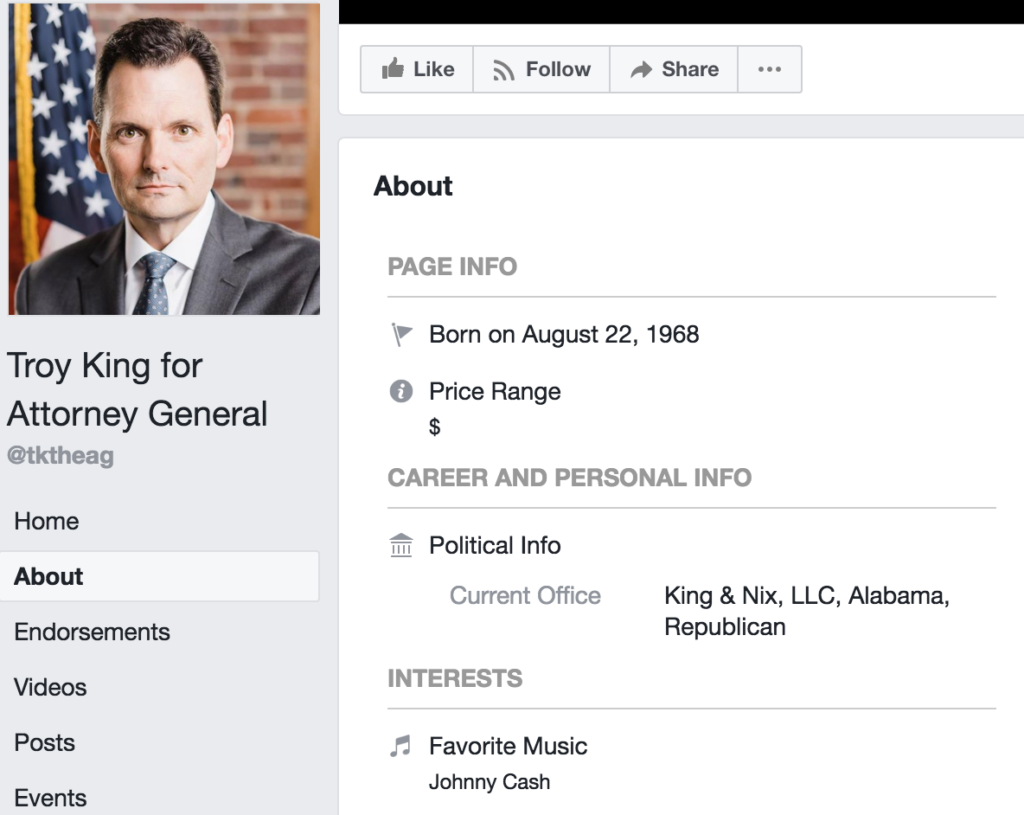1024x815 pixels.
Task: Select the About sidebar tab
Action: [49, 576]
